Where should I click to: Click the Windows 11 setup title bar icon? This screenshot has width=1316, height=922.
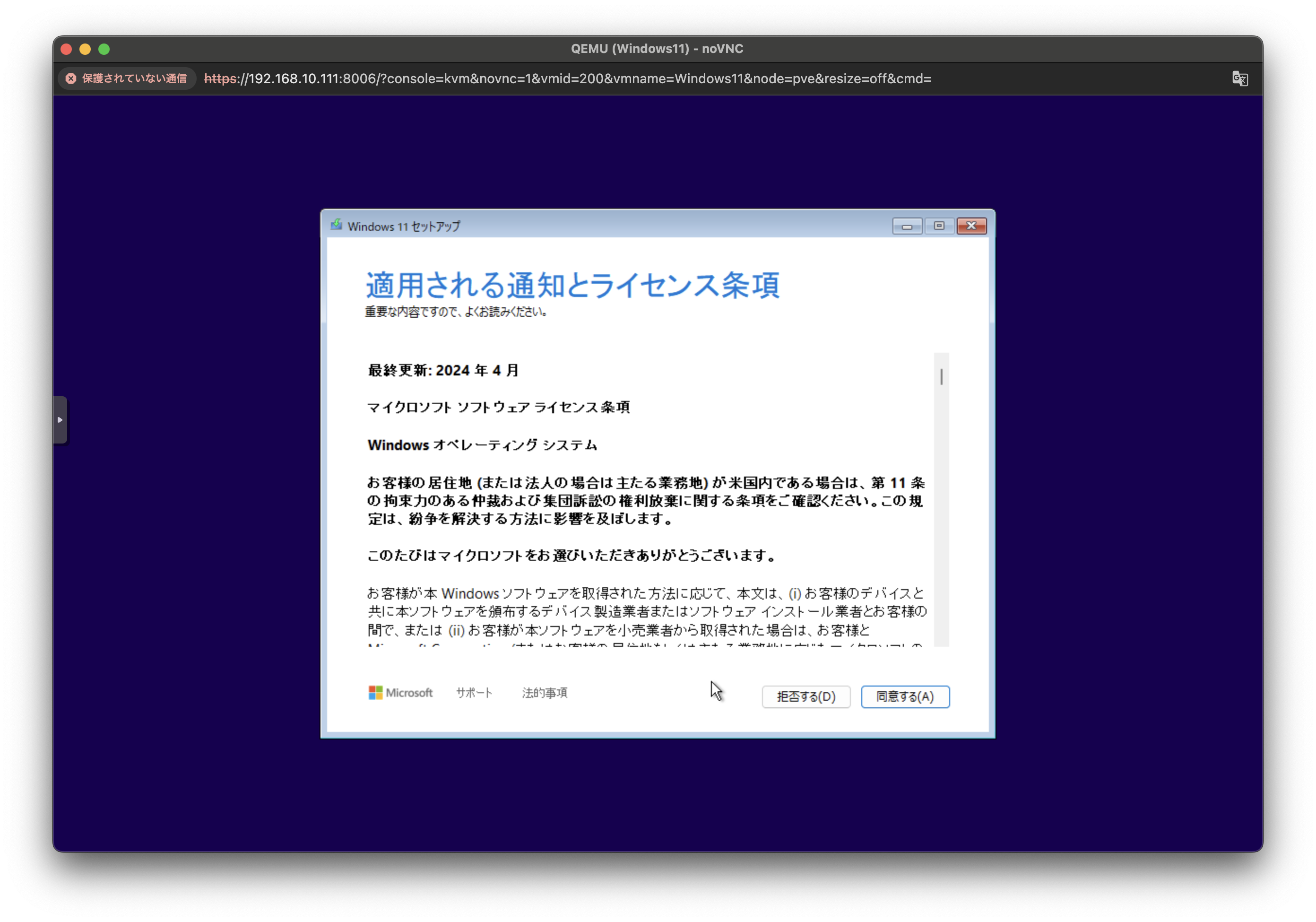click(337, 226)
